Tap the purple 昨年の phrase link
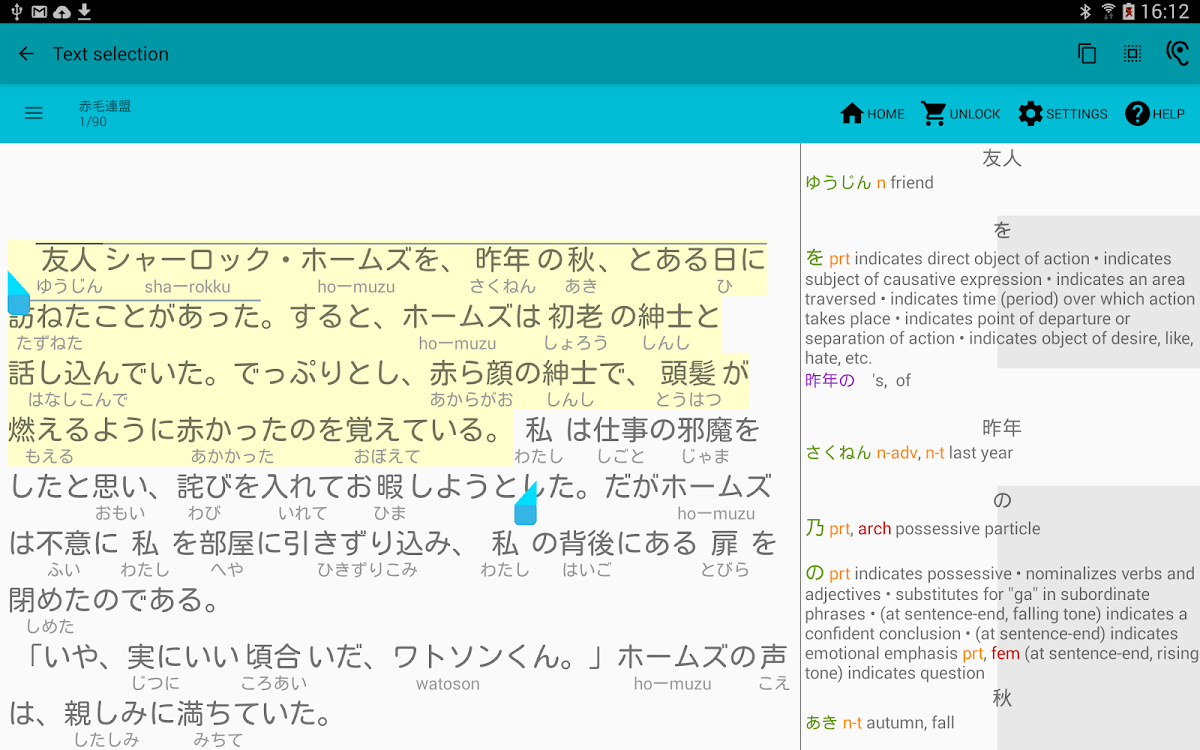The width and height of the screenshot is (1200, 750). [830, 380]
